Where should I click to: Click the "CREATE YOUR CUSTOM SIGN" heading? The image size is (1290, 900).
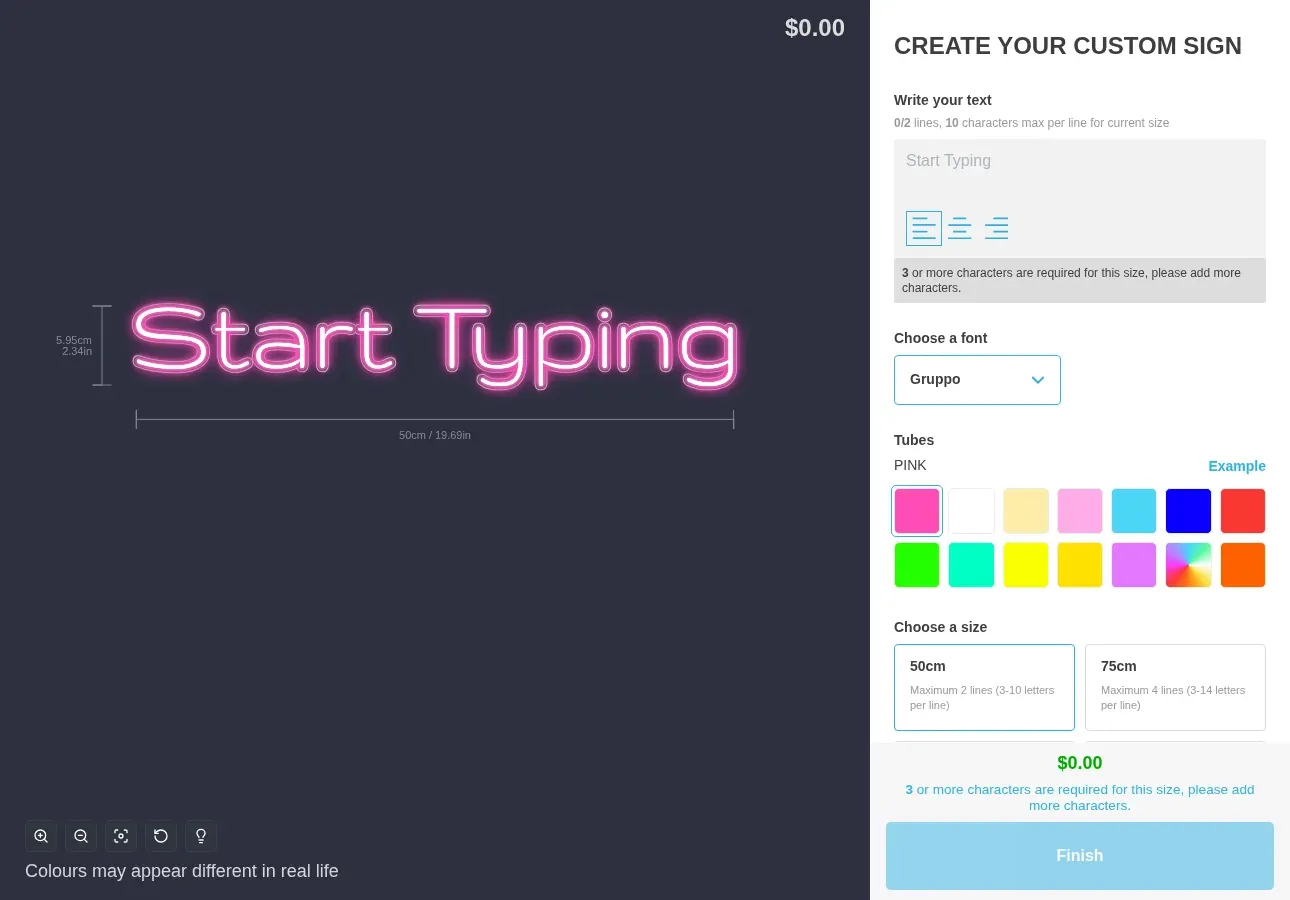(1068, 46)
